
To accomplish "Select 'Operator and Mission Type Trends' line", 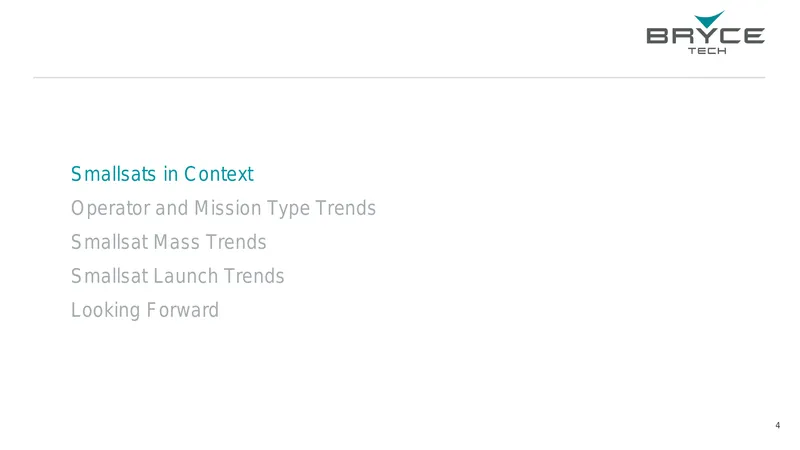I will (223, 209).
